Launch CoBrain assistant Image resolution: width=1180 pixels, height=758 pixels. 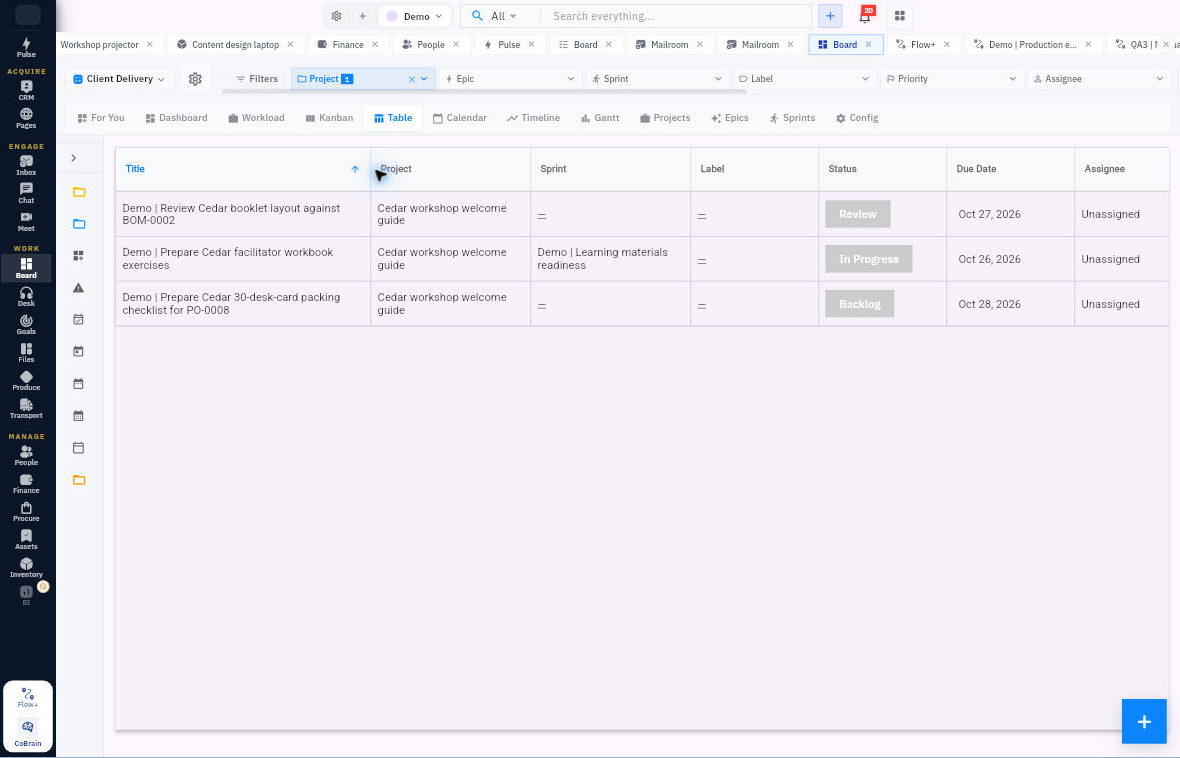coord(28,733)
